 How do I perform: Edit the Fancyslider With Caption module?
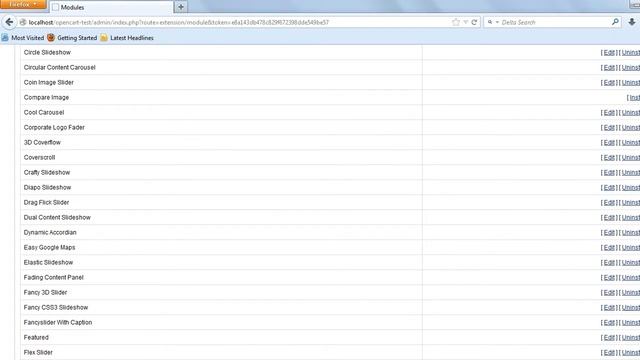pos(609,323)
